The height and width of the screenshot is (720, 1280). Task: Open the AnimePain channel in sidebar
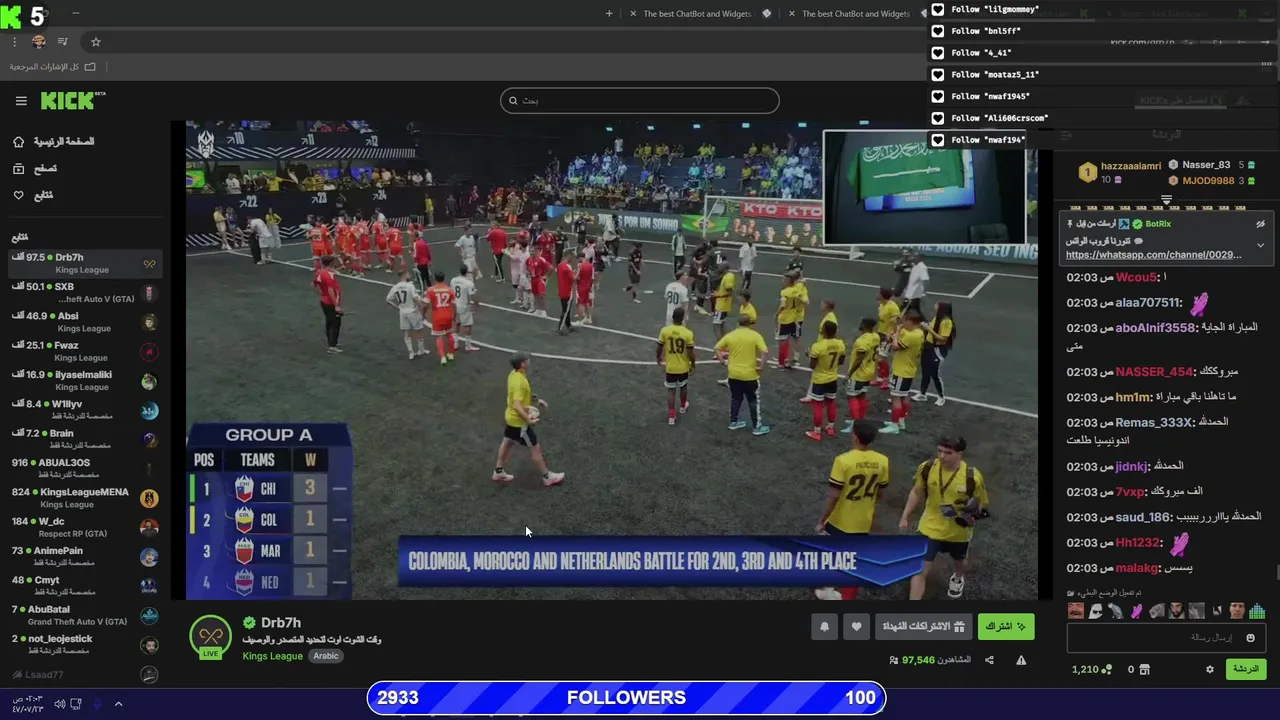point(85,556)
